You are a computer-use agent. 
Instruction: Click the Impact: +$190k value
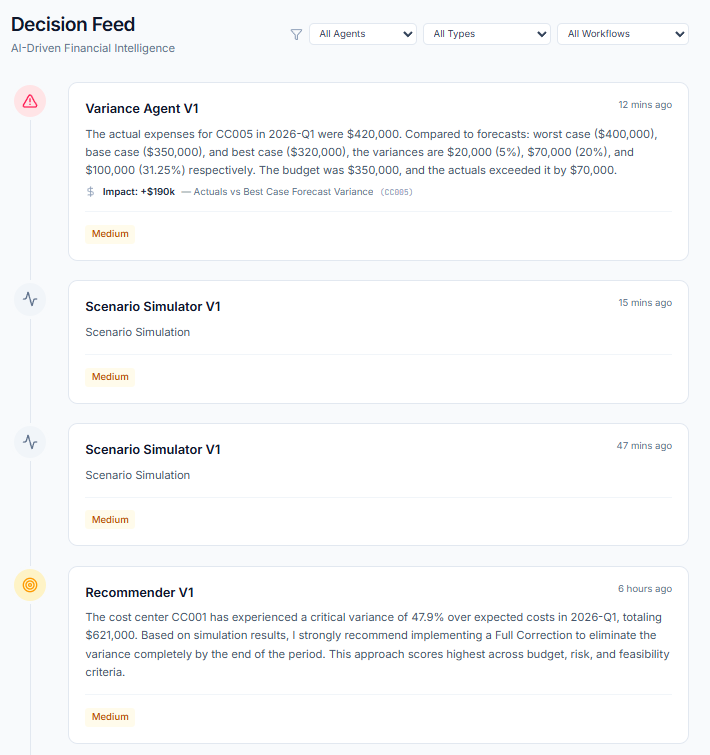[x=139, y=192]
